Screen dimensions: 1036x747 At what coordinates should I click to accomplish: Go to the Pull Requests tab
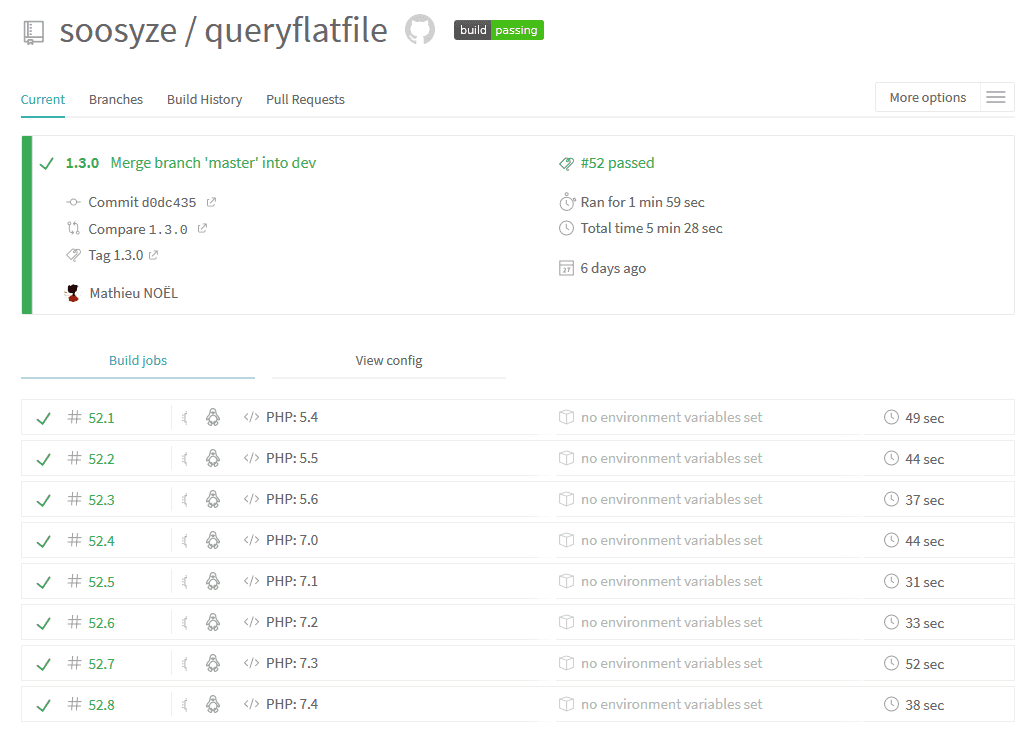[x=305, y=99]
